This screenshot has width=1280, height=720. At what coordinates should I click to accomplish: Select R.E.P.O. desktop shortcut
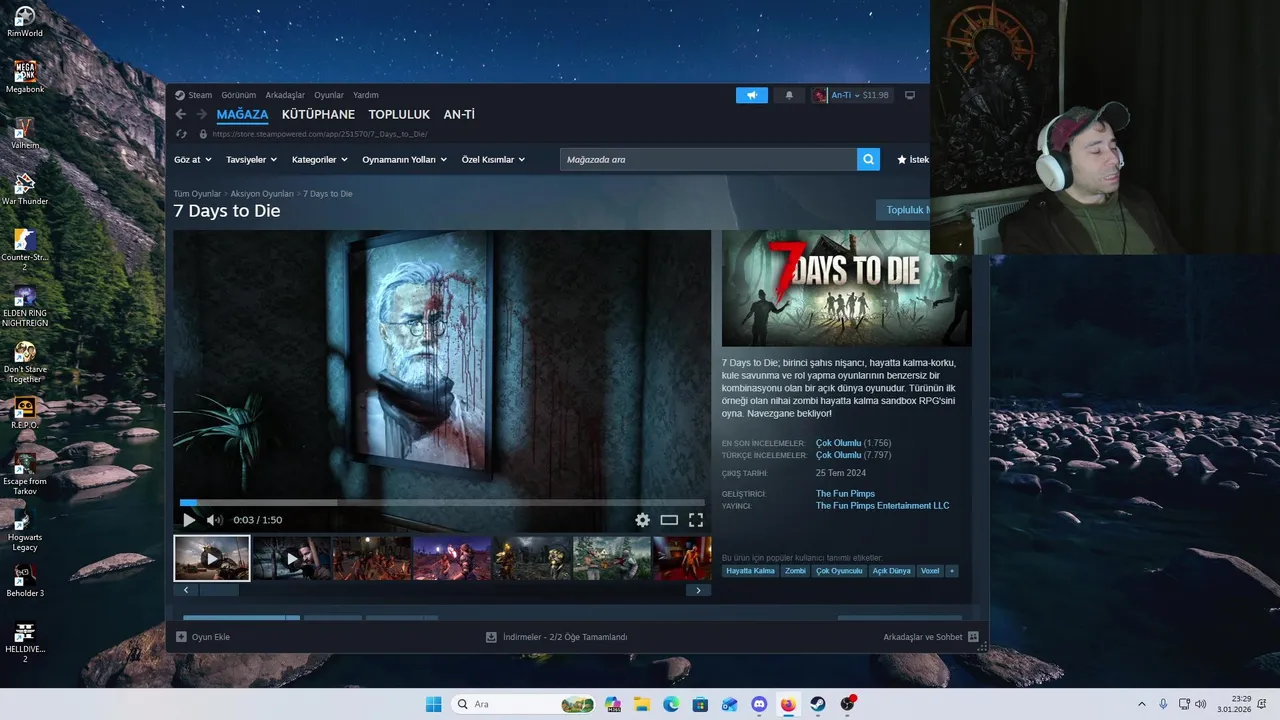tap(25, 413)
